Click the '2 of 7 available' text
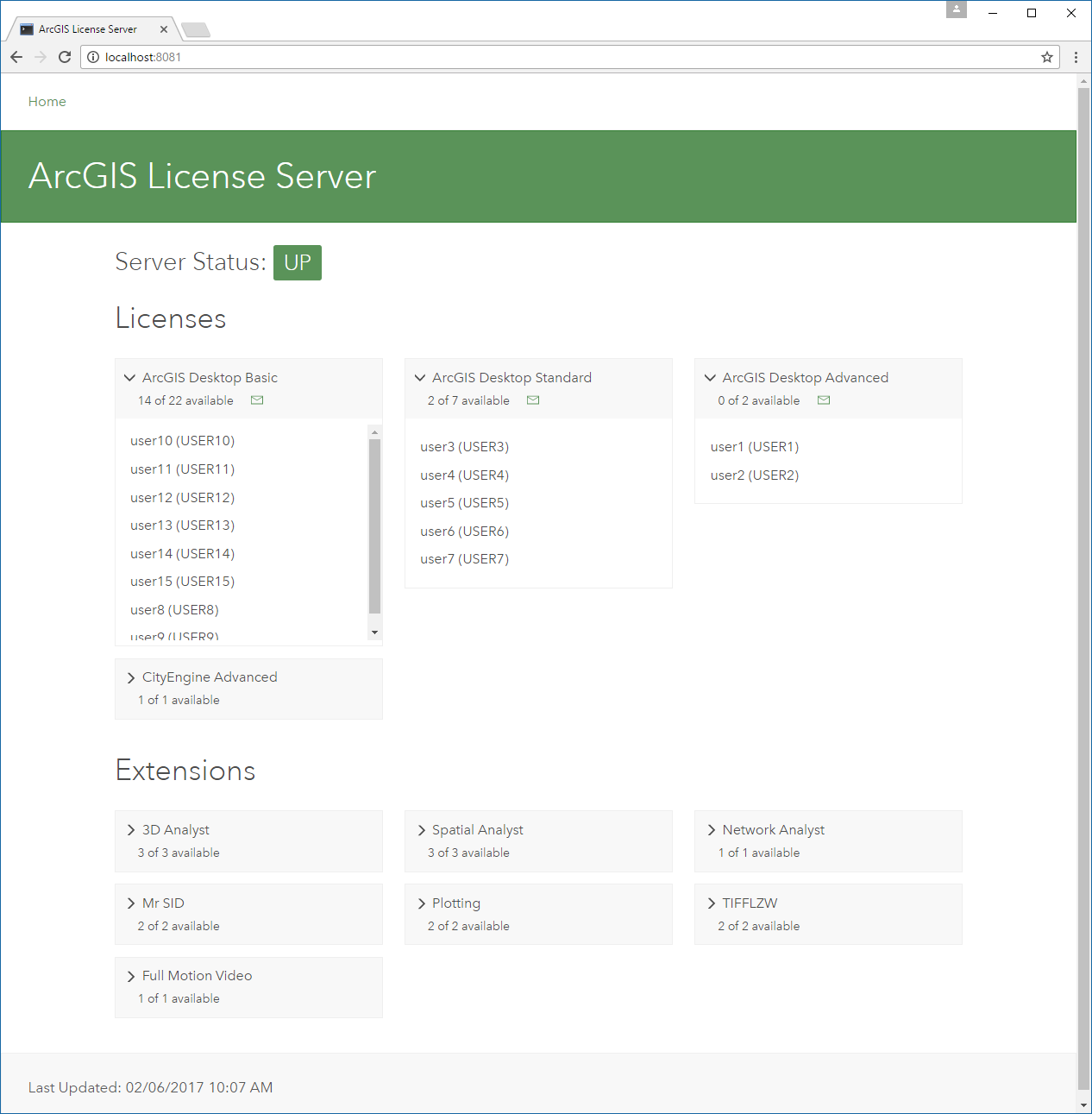The width and height of the screenshot is (1092, 1114). coord(468,400)
